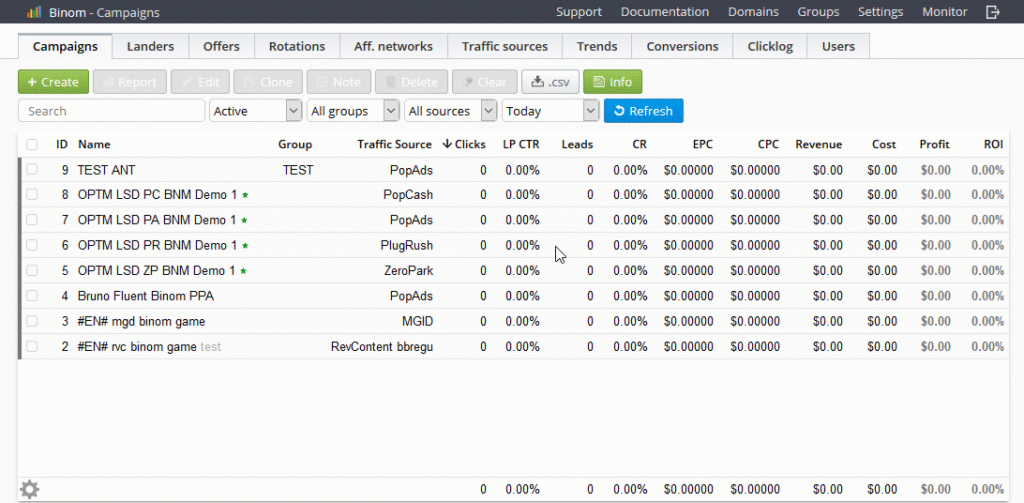Switch to the Trends tab
This screenshot has height=503, width=1024.
click(x=597, y=46)
